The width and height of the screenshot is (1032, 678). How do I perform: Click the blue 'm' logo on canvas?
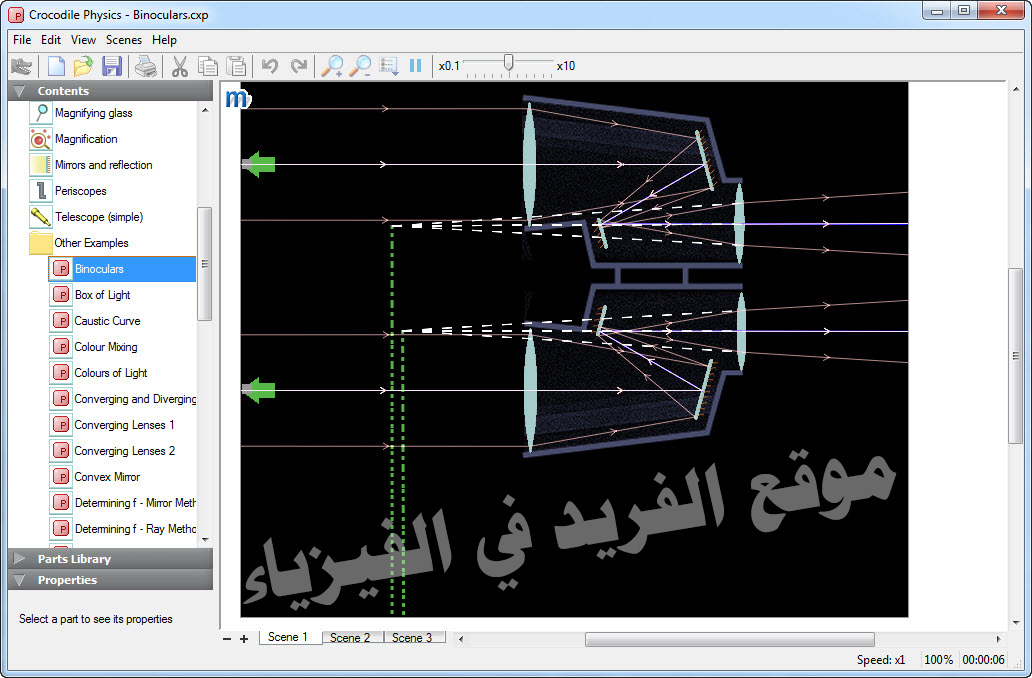pyautogui.click(x=238, y=98)
